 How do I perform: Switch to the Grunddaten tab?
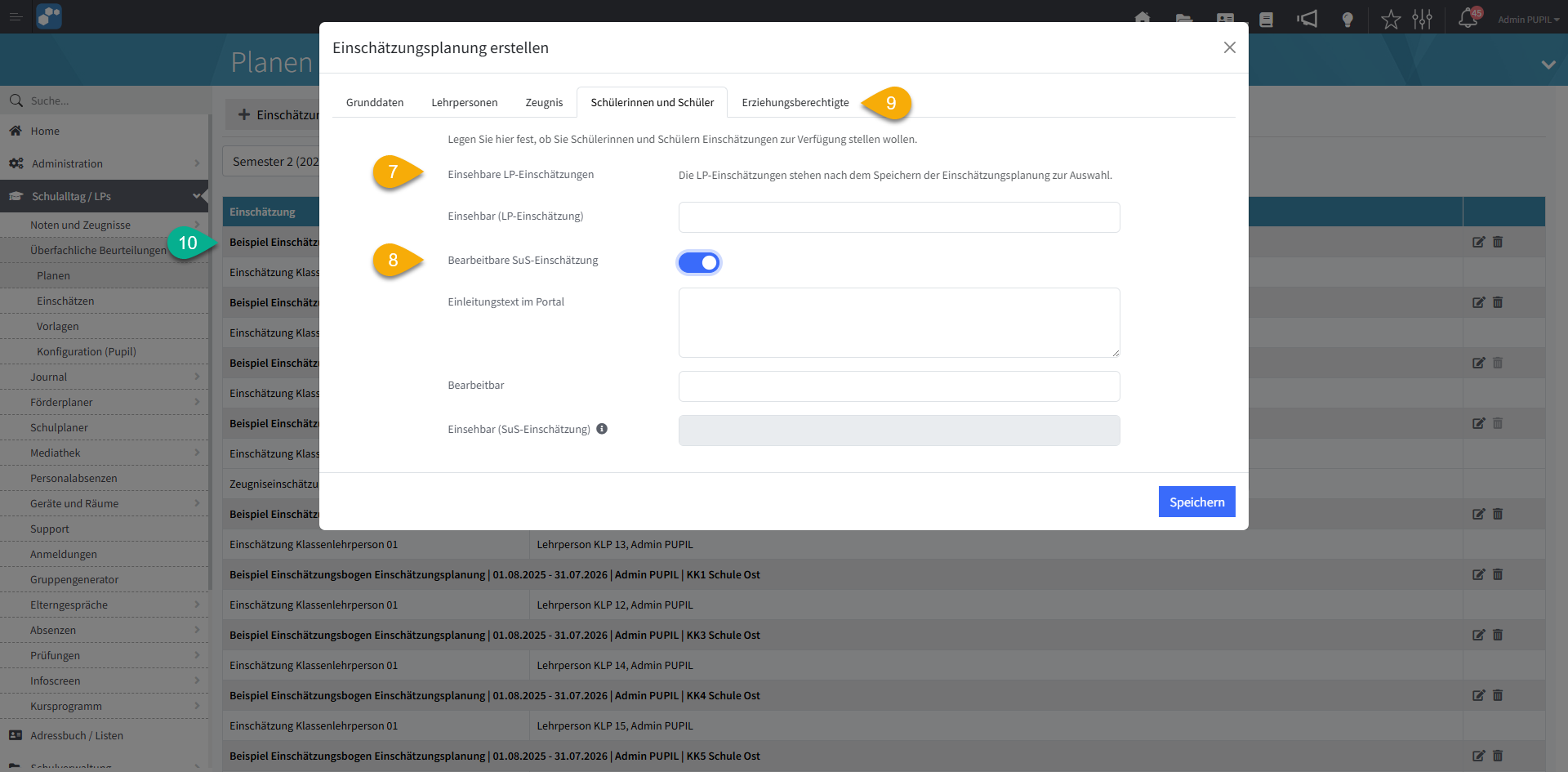tap(375, 102)
